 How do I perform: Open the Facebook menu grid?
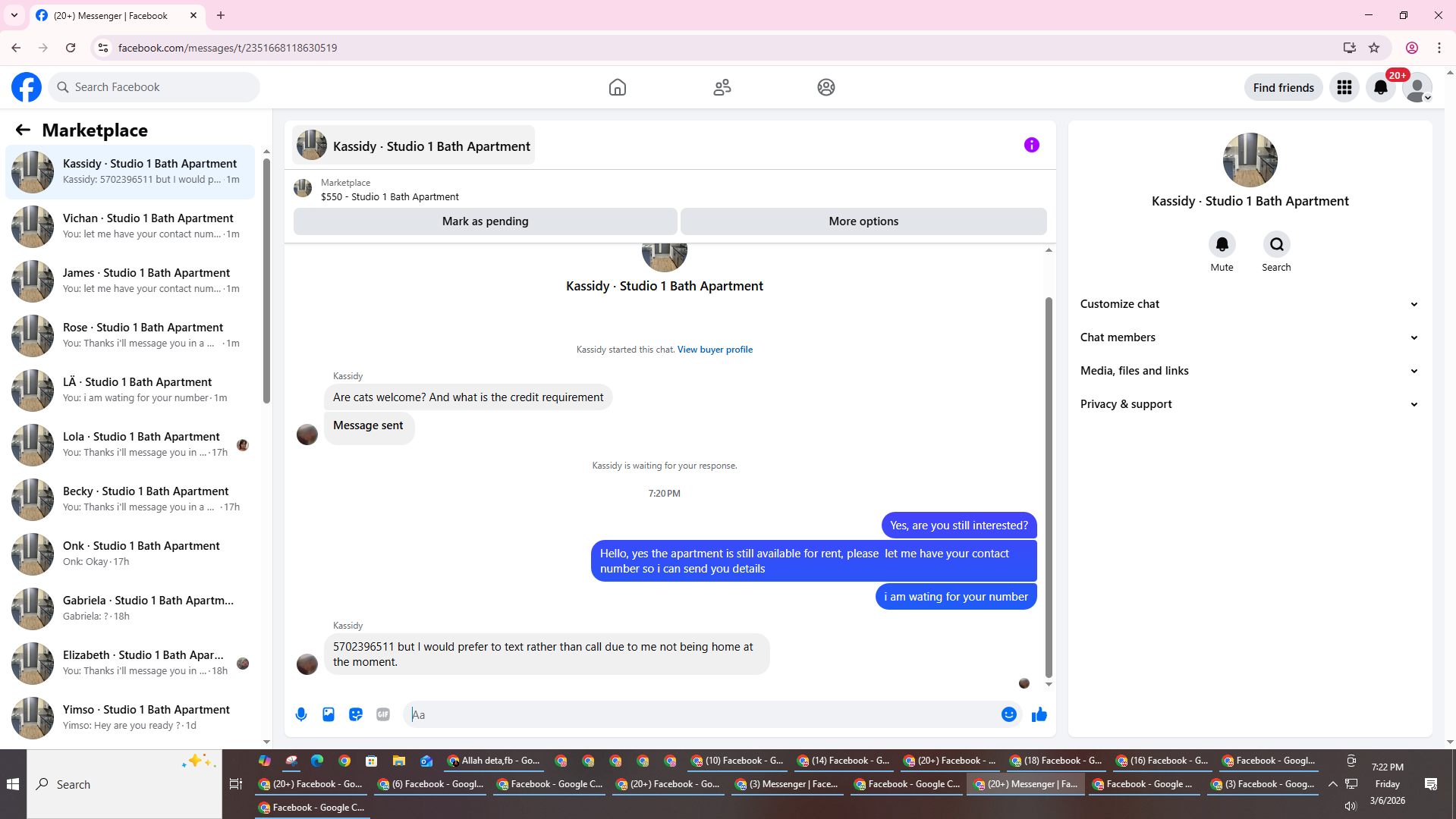(x=1344, y=87)
